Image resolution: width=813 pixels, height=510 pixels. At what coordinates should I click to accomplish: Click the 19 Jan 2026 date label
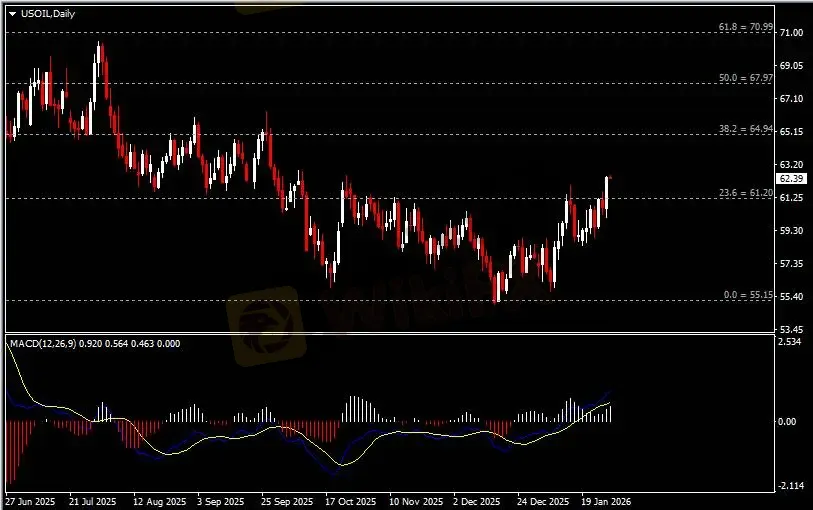tap(606, 502)
